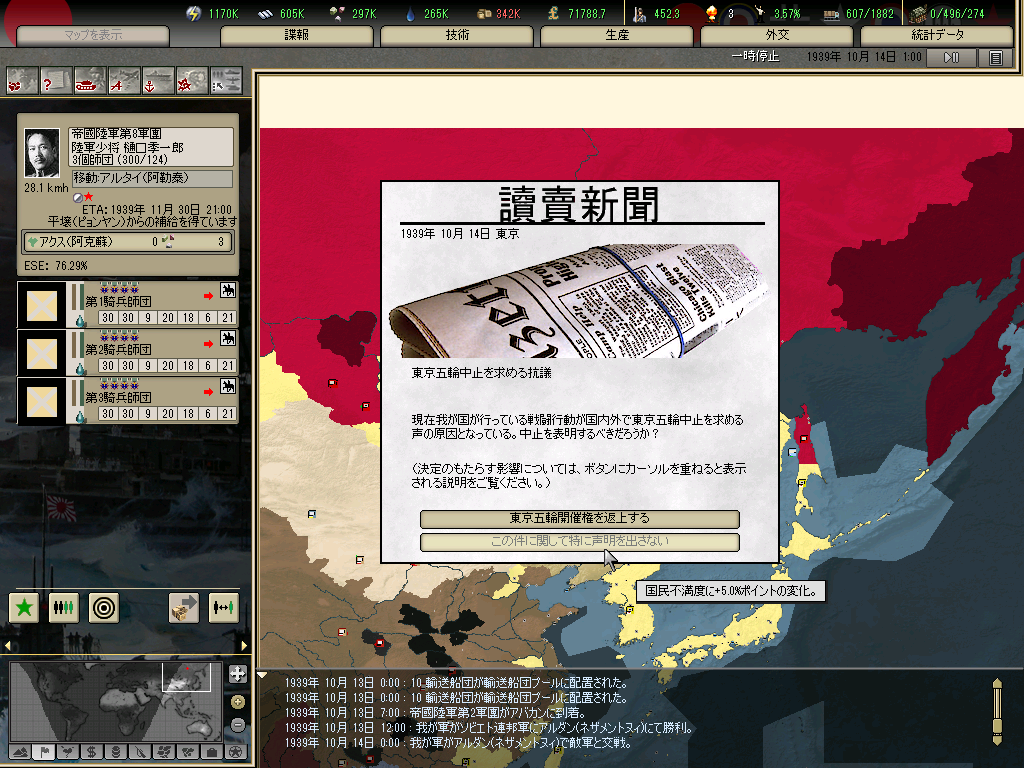Screen dimensions: 1024x768
Task: Click the general's portrait photo
Action: [x=42, y=153]
